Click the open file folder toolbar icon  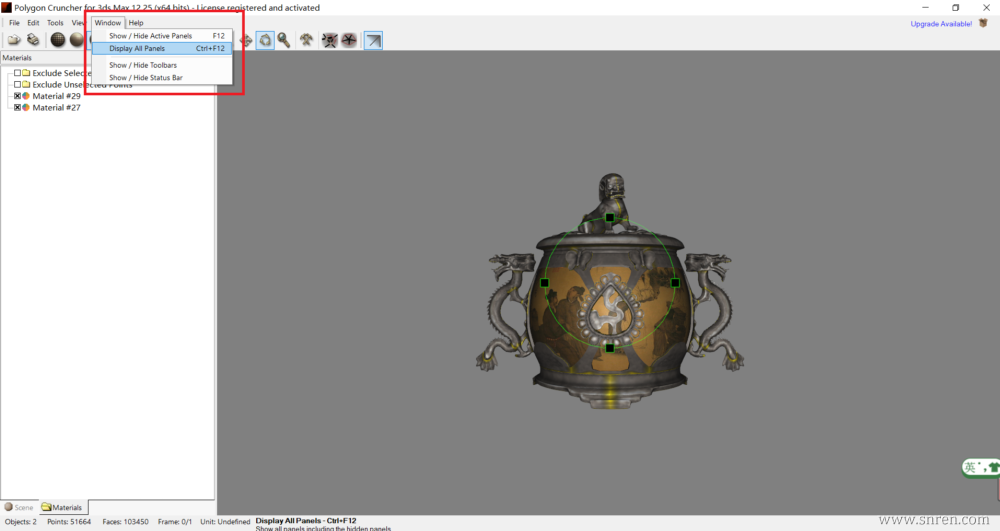pos(14,40)
